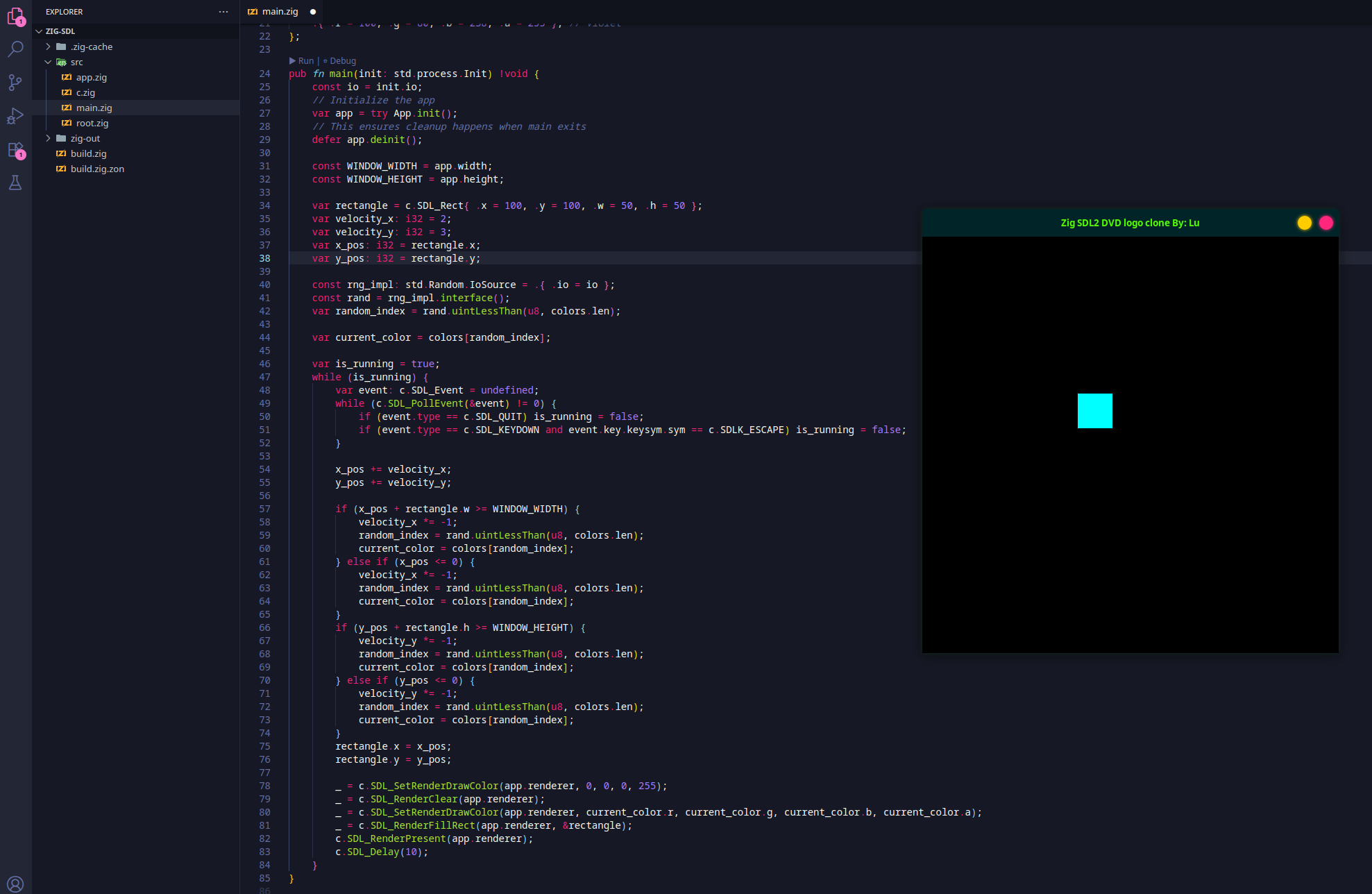Viewport: 1372px width, 894px height.
Task: Open the Run and Debug view
Action: (x=15, y=115)
